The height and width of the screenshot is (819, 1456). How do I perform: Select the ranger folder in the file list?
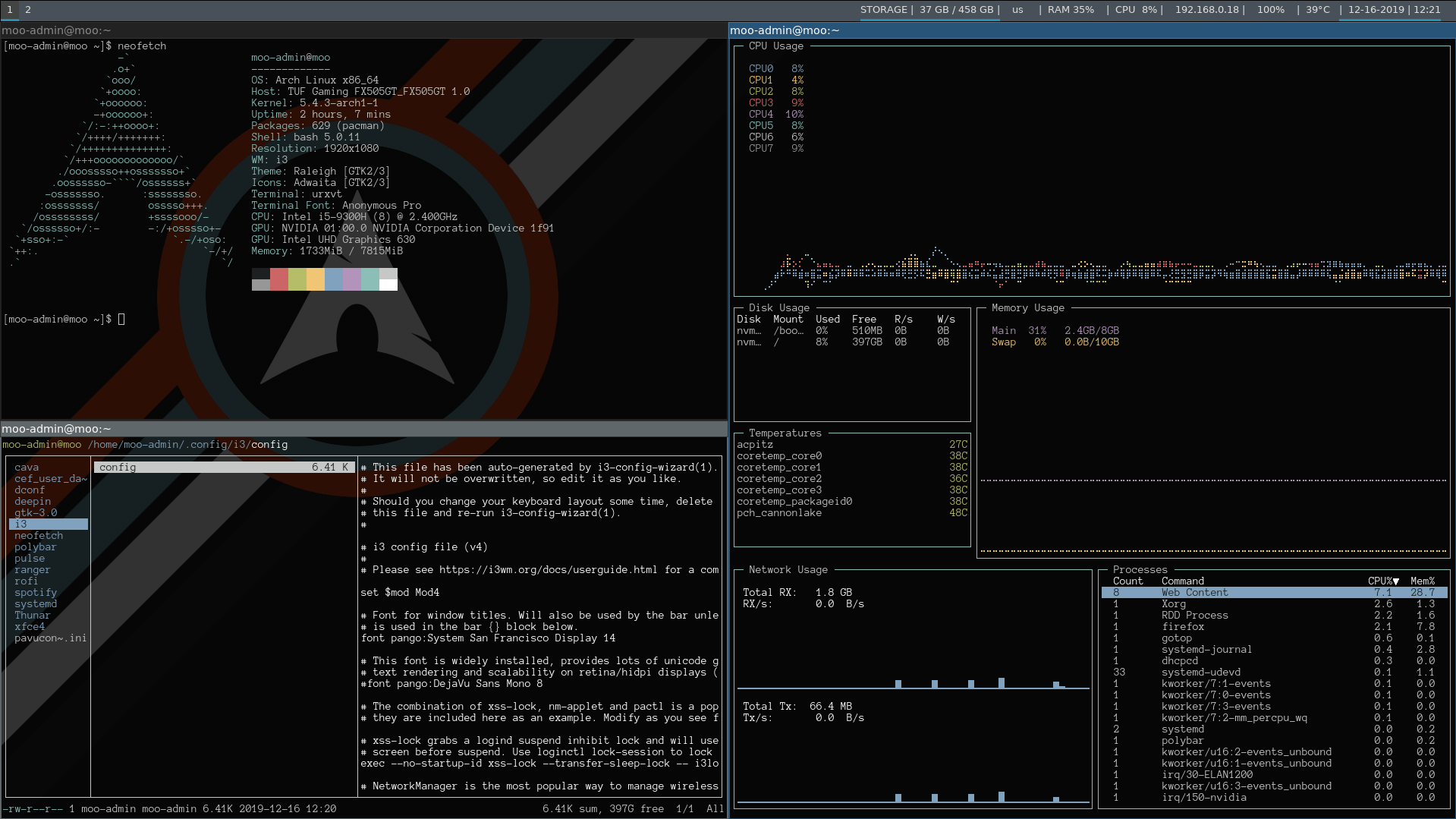coord(49,570)
